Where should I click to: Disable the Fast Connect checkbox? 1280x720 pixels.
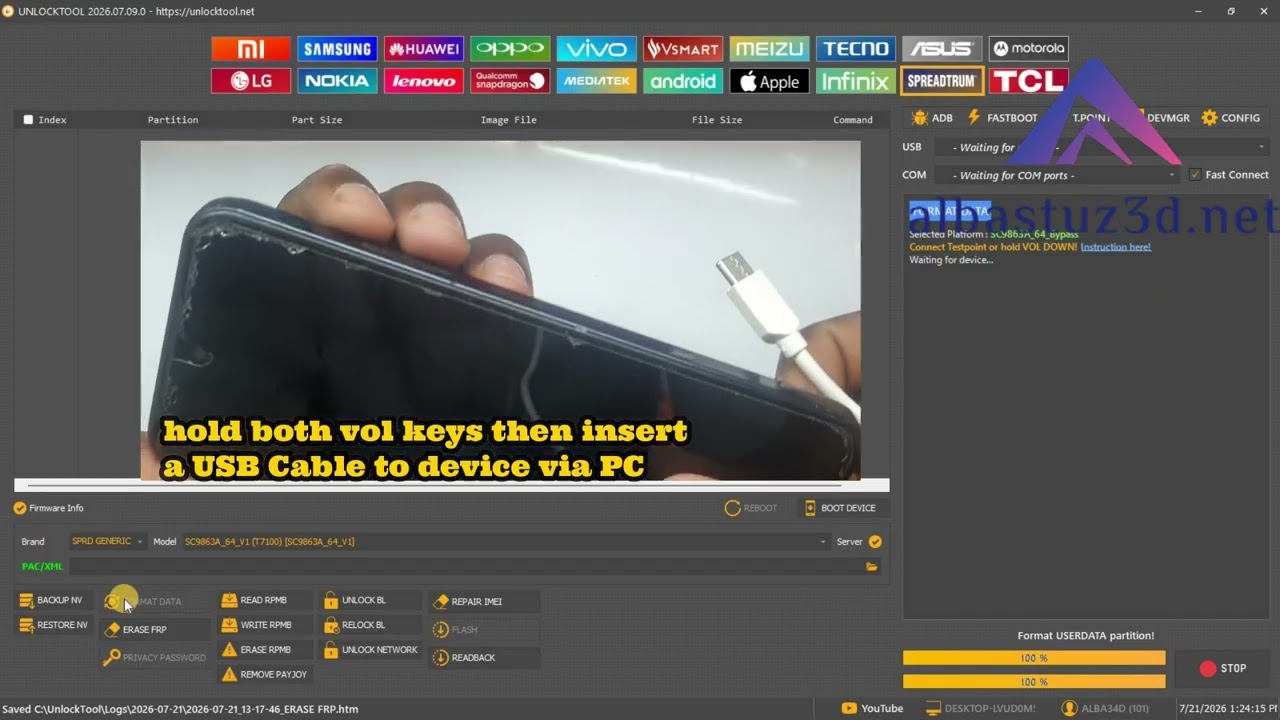(x=1195, y=175)
